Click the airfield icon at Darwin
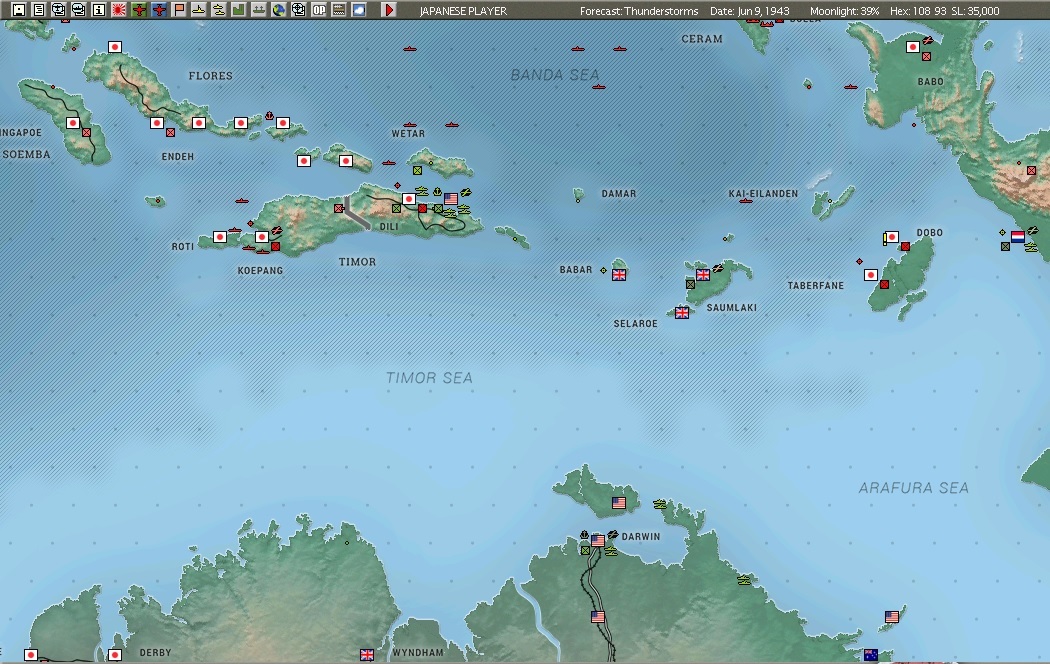 point(612,535)
